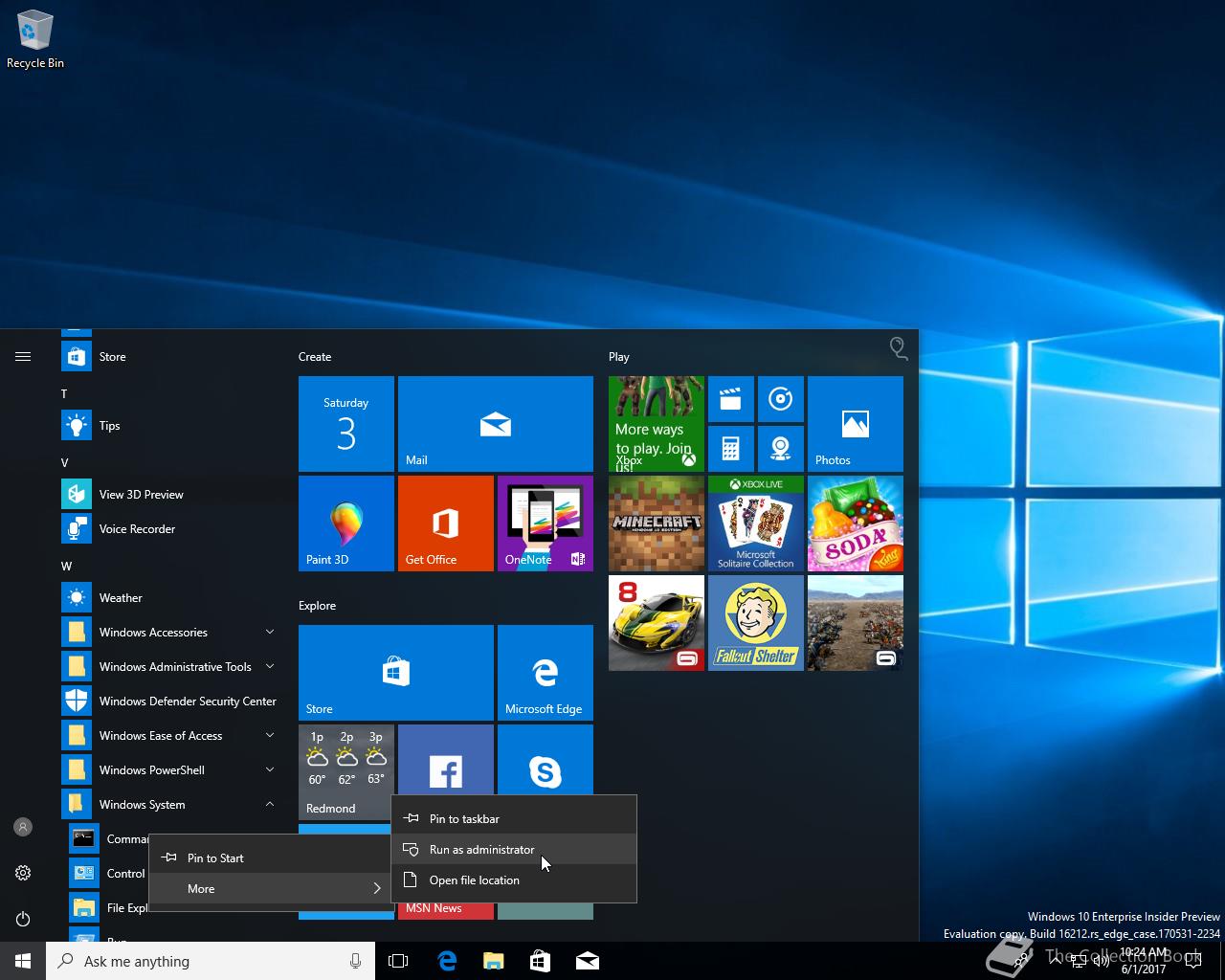The image size is (1225, 980).
Task: Open the MSN News tile
Action: (x=446, y=910)
